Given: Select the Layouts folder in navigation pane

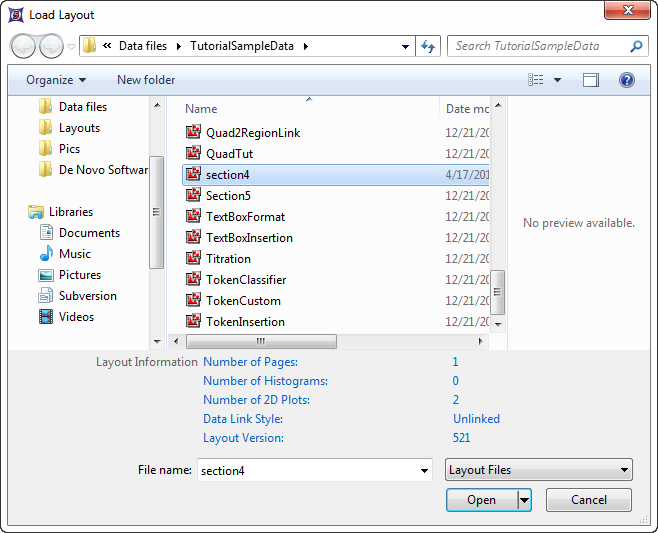Looking at the screenshot, I should 79,128.
